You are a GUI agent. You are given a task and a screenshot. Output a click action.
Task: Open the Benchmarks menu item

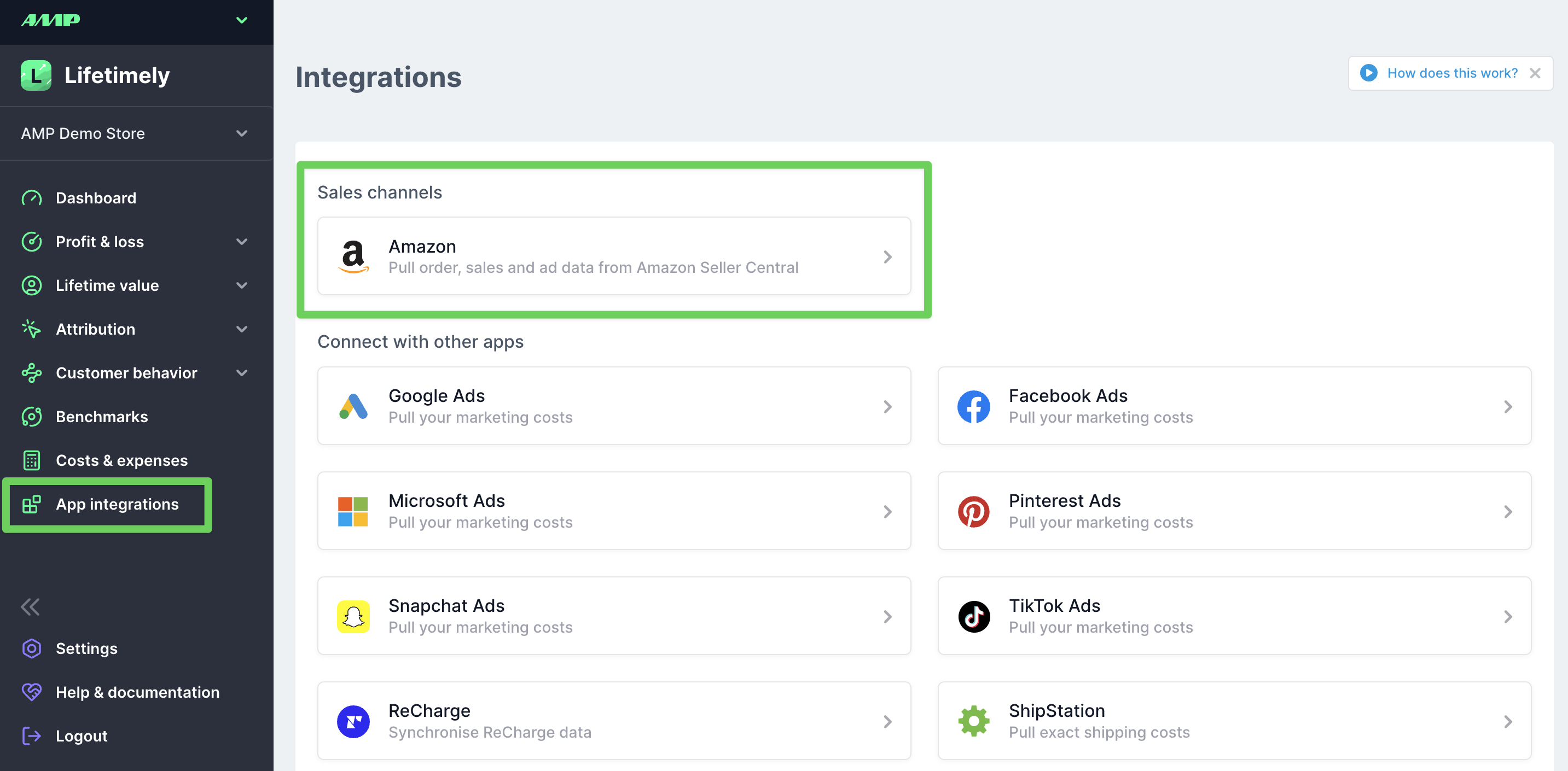click(x=102, y=417)
